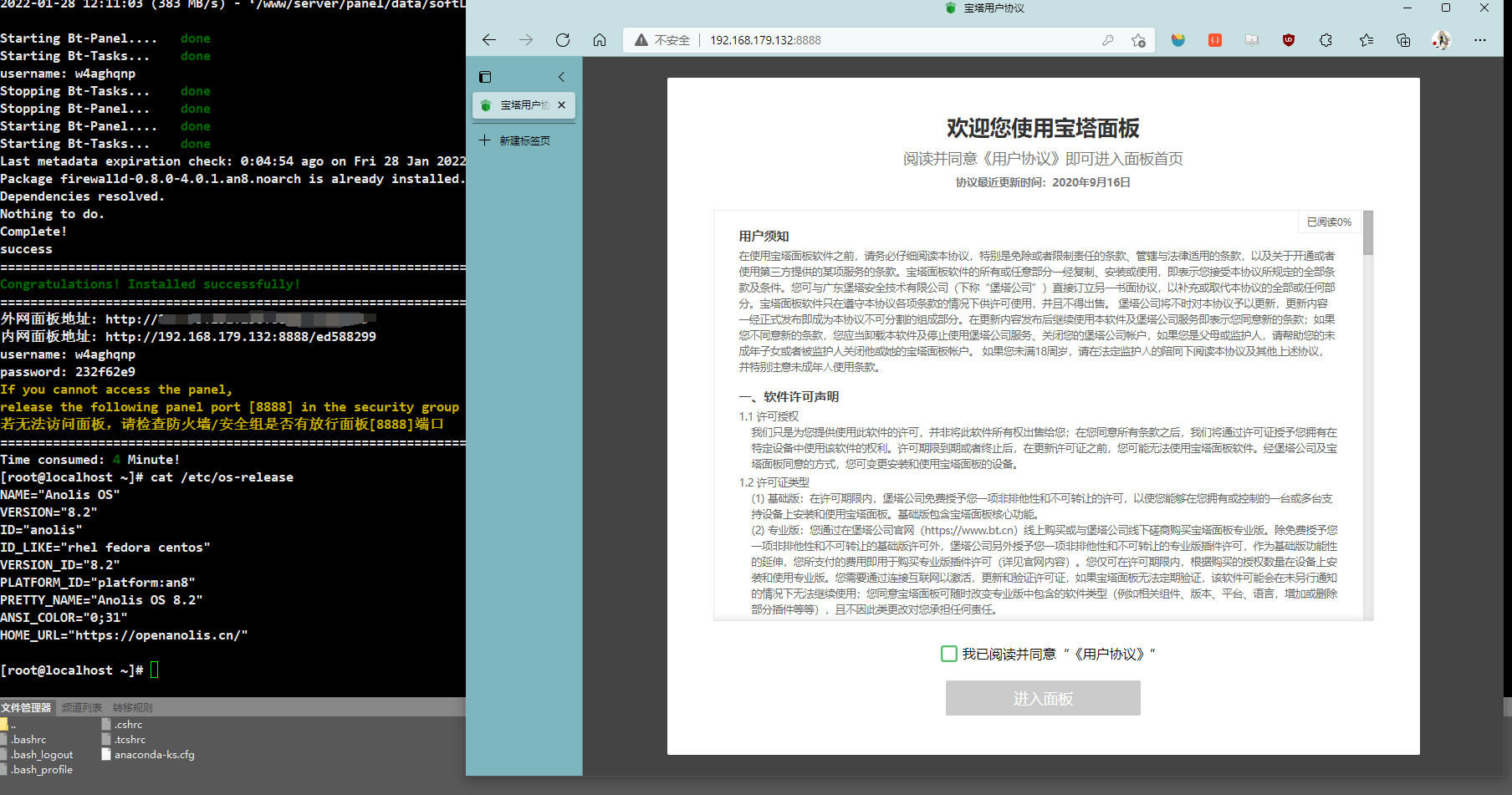Open the browser profile avatar
Screen dimensions: 1512x795
[1441, 40]
